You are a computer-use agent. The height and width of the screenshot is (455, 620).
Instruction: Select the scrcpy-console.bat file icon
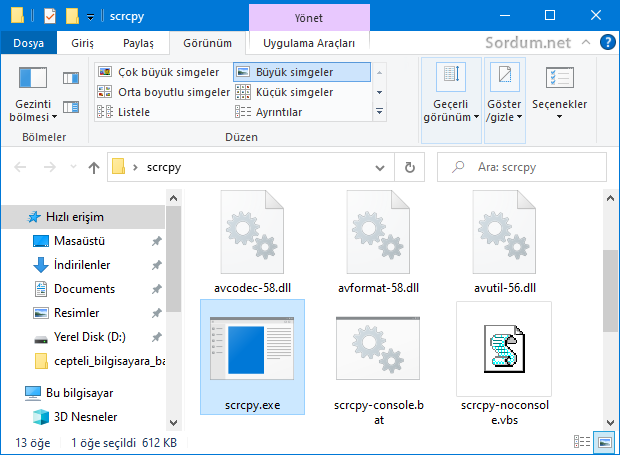pyautogui.click(x=378, y=348)
